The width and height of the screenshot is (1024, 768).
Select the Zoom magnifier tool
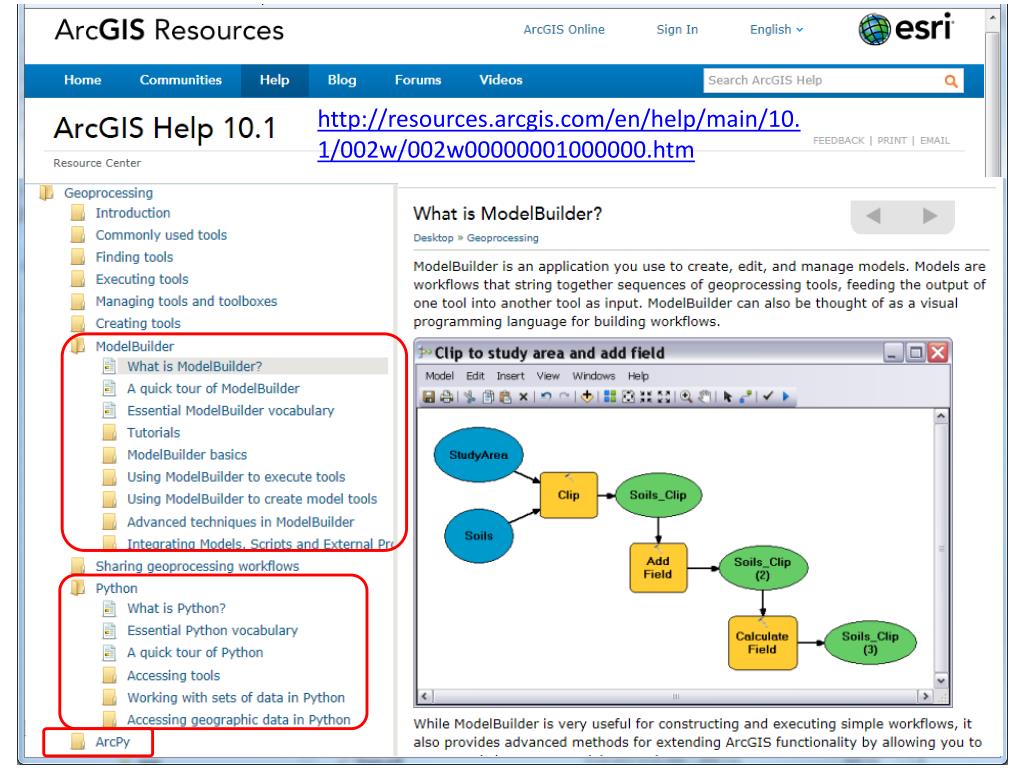686,396
